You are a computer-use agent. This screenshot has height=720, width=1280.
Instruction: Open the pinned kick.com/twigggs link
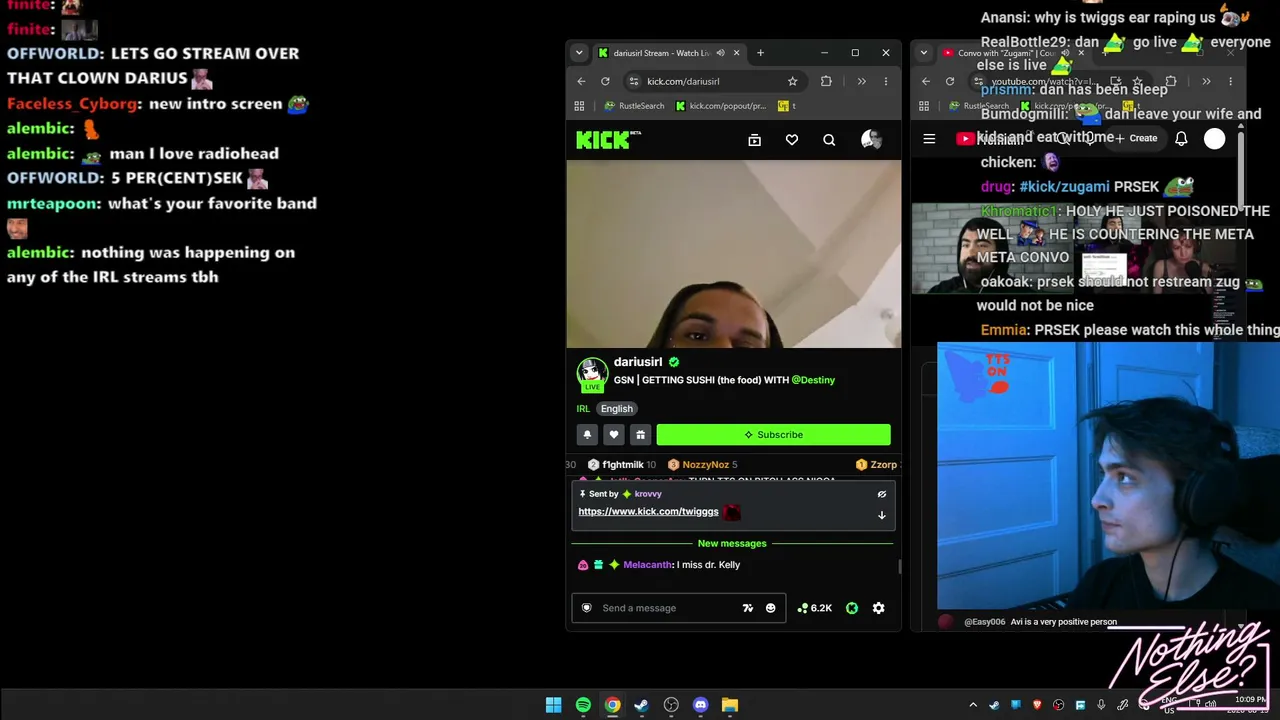648,512
